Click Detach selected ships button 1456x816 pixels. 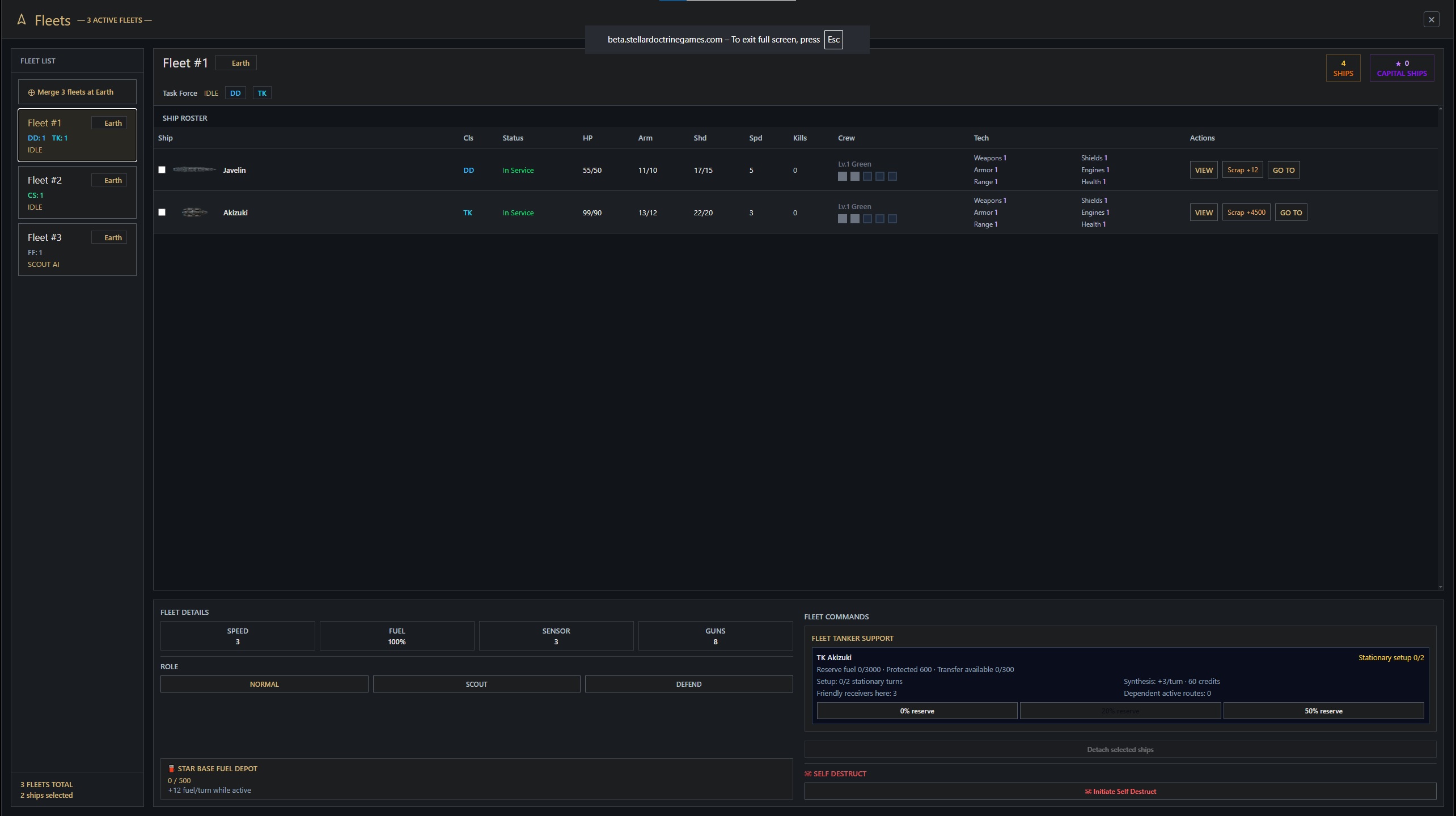tap(1120, 749)
